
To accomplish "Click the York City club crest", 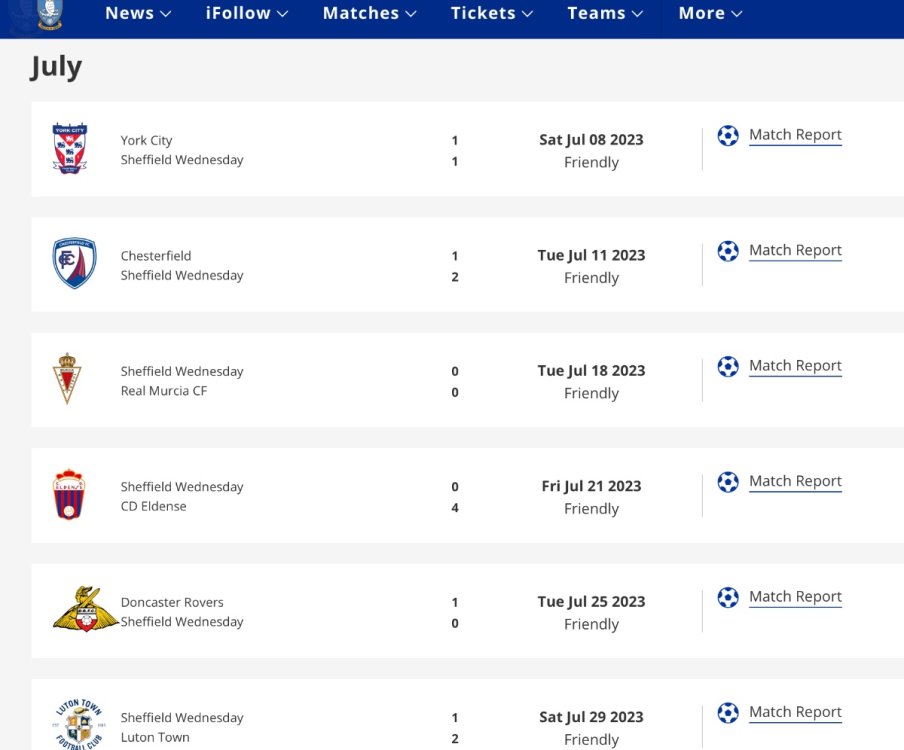I will point(70,149).
